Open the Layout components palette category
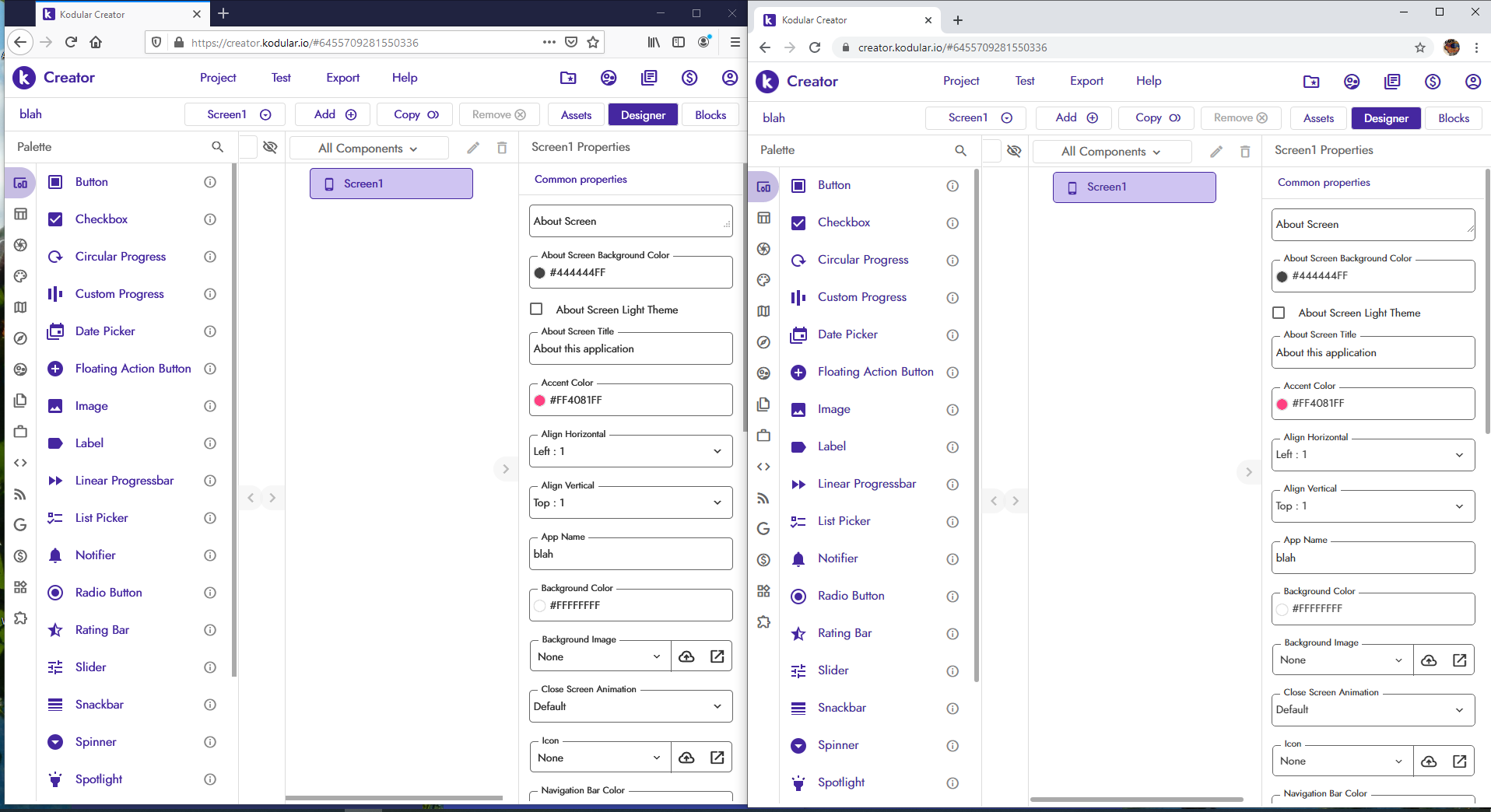The image size is (1491, 812). click(x=20, y=214)
